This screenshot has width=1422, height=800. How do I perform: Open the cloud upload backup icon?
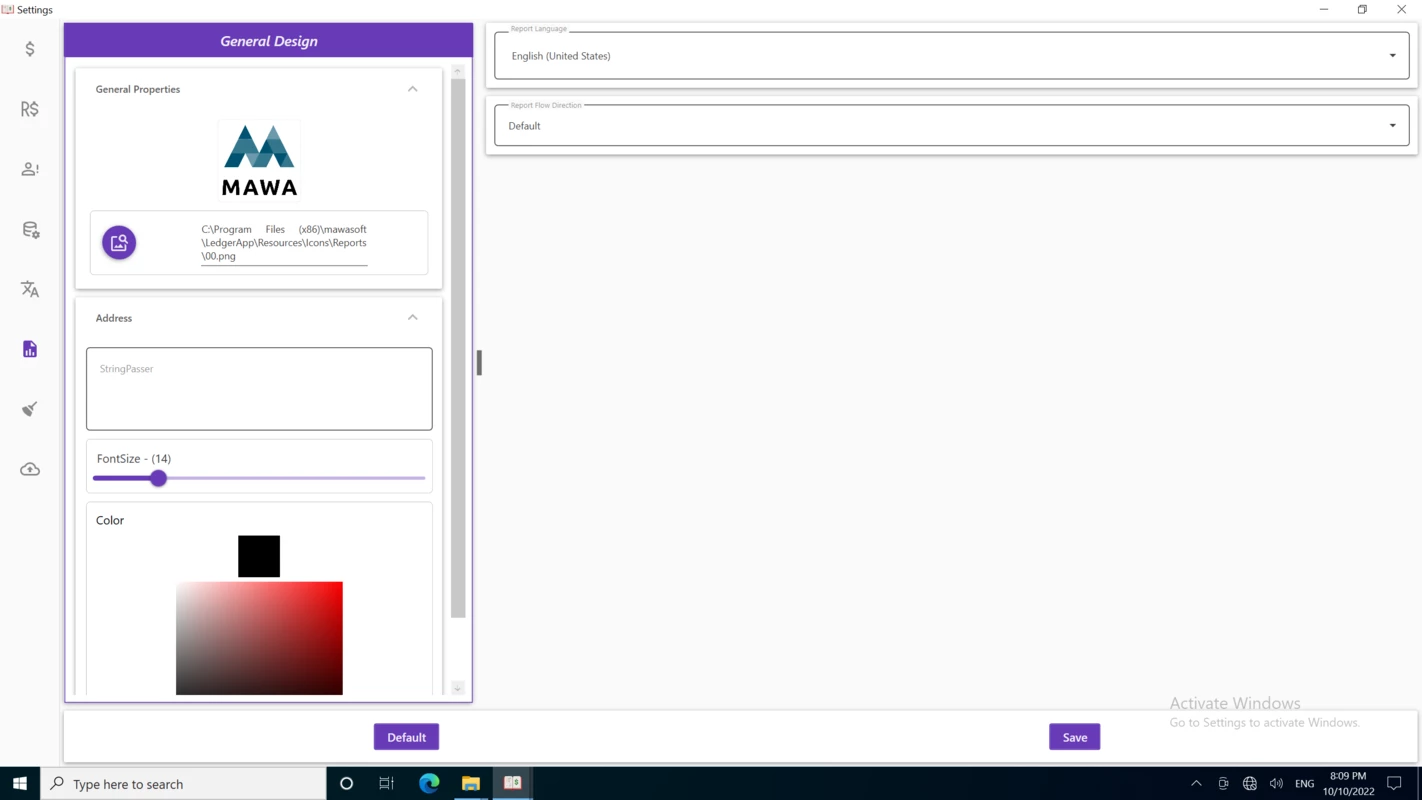(30, 469)
